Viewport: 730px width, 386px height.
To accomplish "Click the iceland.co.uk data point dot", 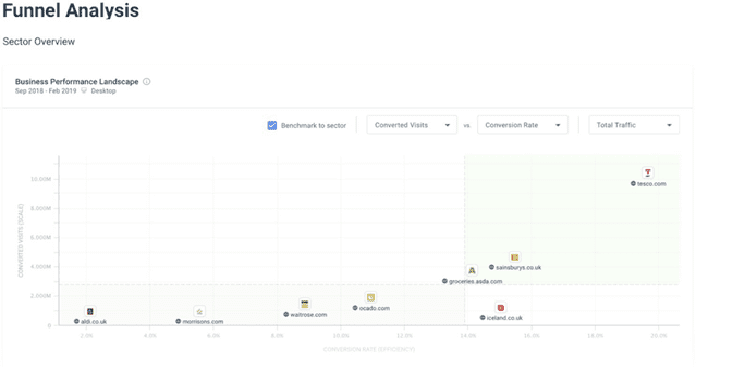I will point(482,318).
